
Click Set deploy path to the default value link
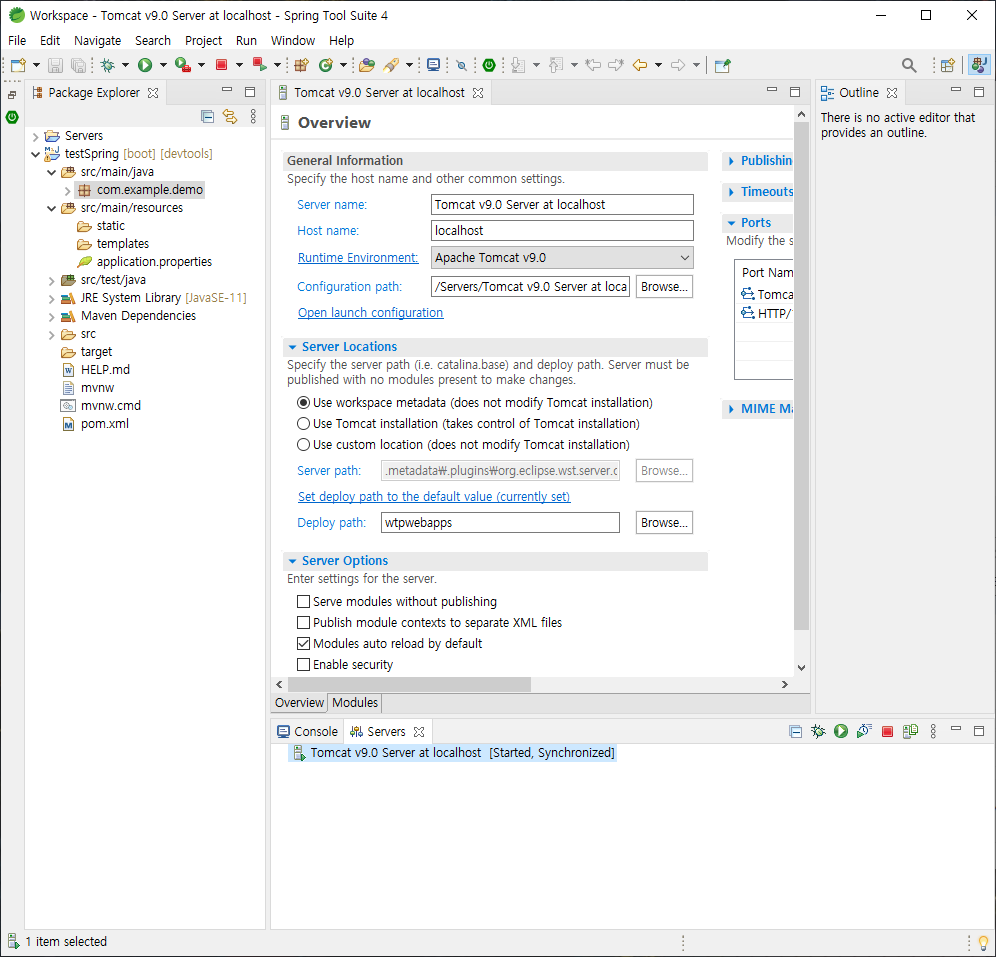pyautogui.click(x=434, y=497)
